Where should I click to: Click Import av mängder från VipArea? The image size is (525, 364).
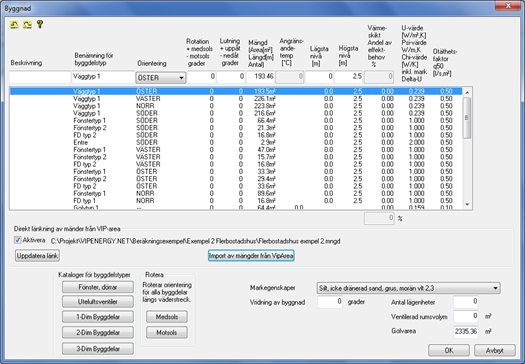tap(251, 256)
